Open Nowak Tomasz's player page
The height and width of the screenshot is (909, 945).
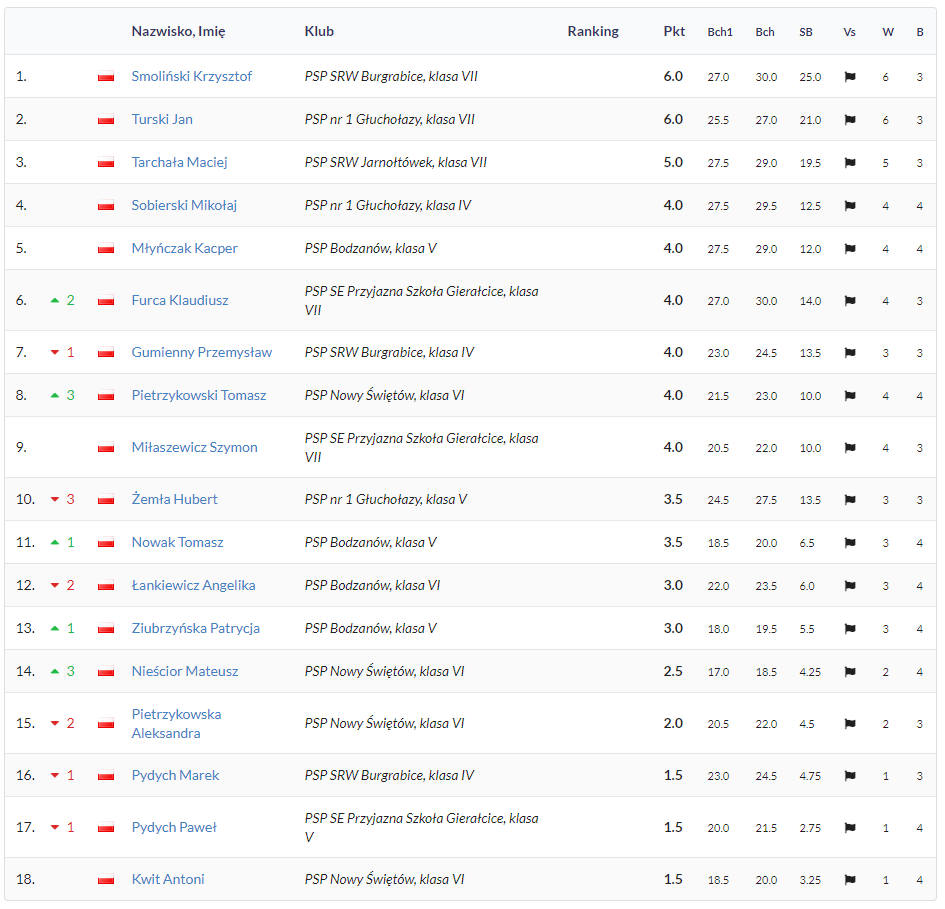click(177, 543)
